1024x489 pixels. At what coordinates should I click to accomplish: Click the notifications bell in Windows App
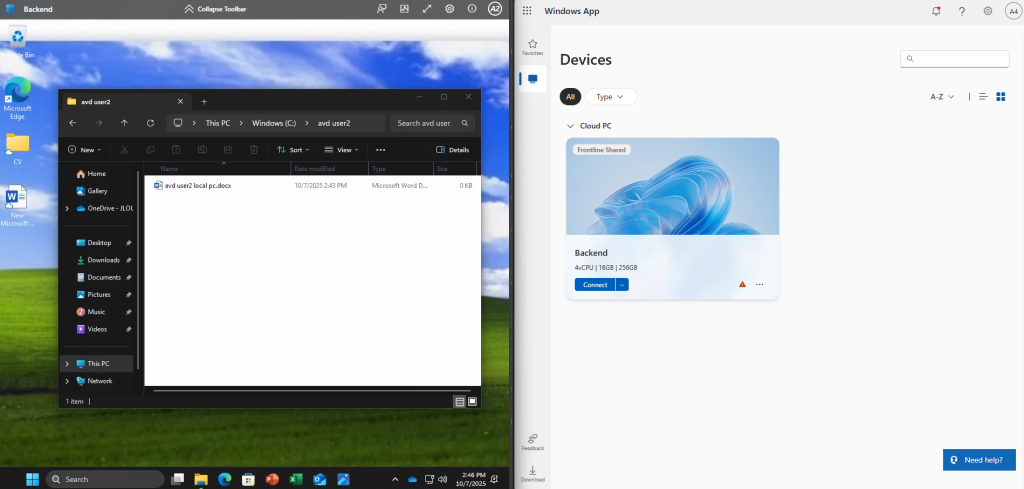936,11
